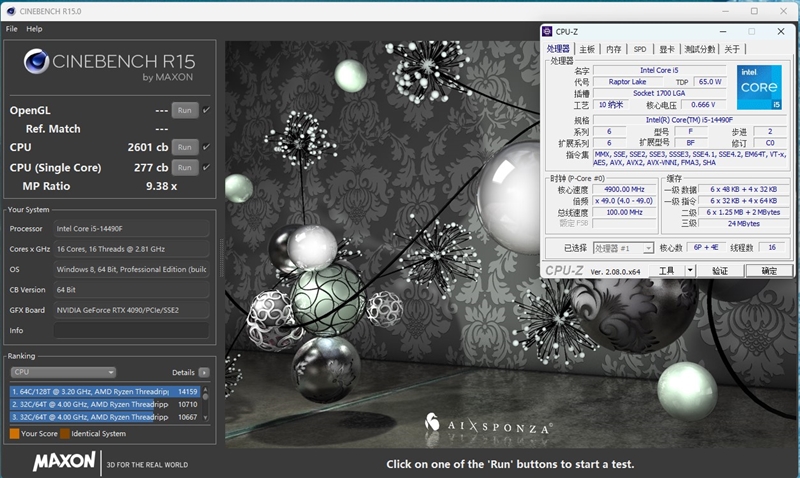Click the CPU-Z title bar icon

[x=547, y=32]
